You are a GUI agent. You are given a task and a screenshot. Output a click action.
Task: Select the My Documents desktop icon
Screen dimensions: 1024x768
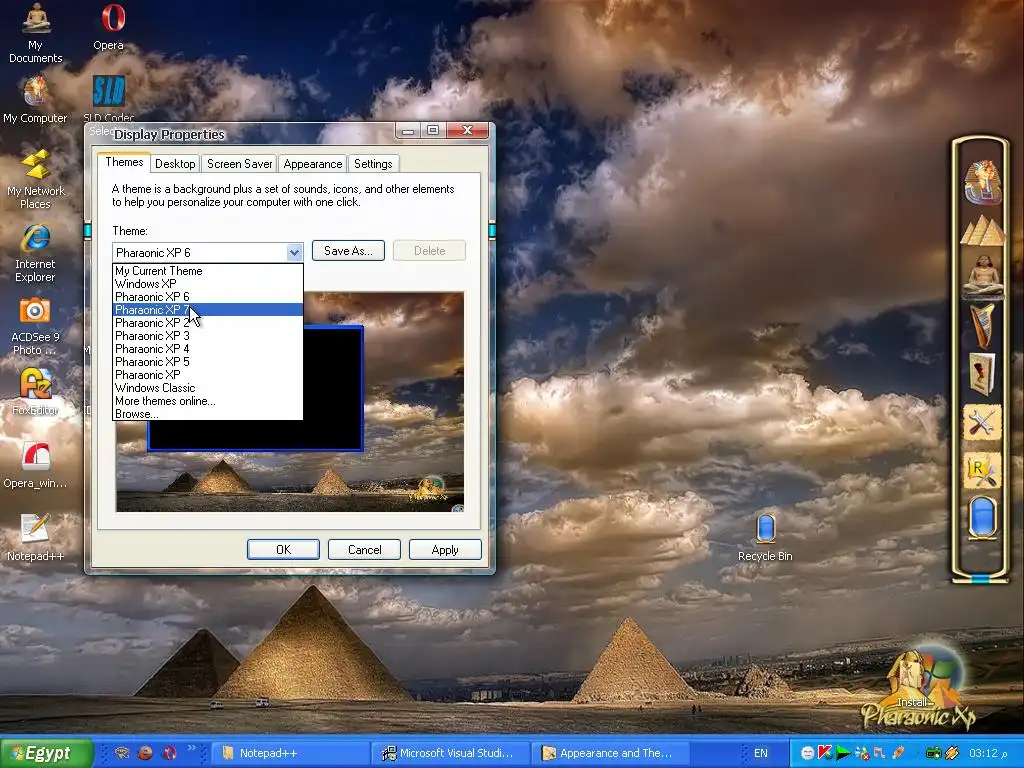[35, 33]
